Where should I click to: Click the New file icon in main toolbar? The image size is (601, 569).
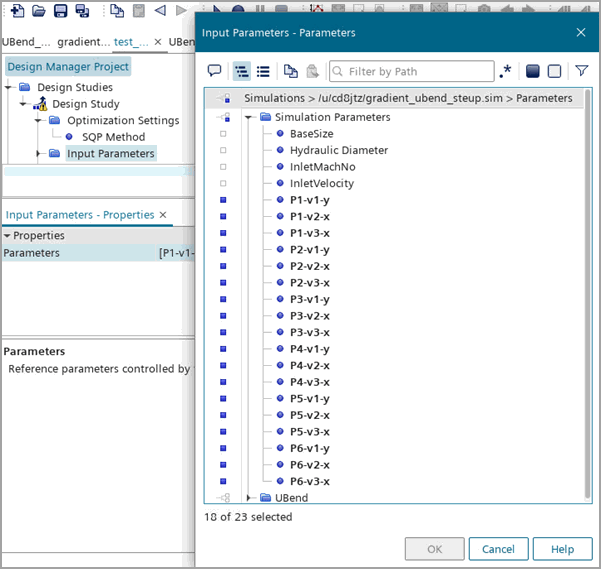point(17,11)
